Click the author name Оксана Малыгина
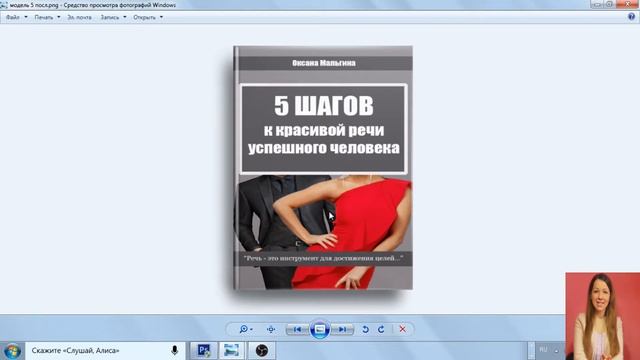 (324, 63)
